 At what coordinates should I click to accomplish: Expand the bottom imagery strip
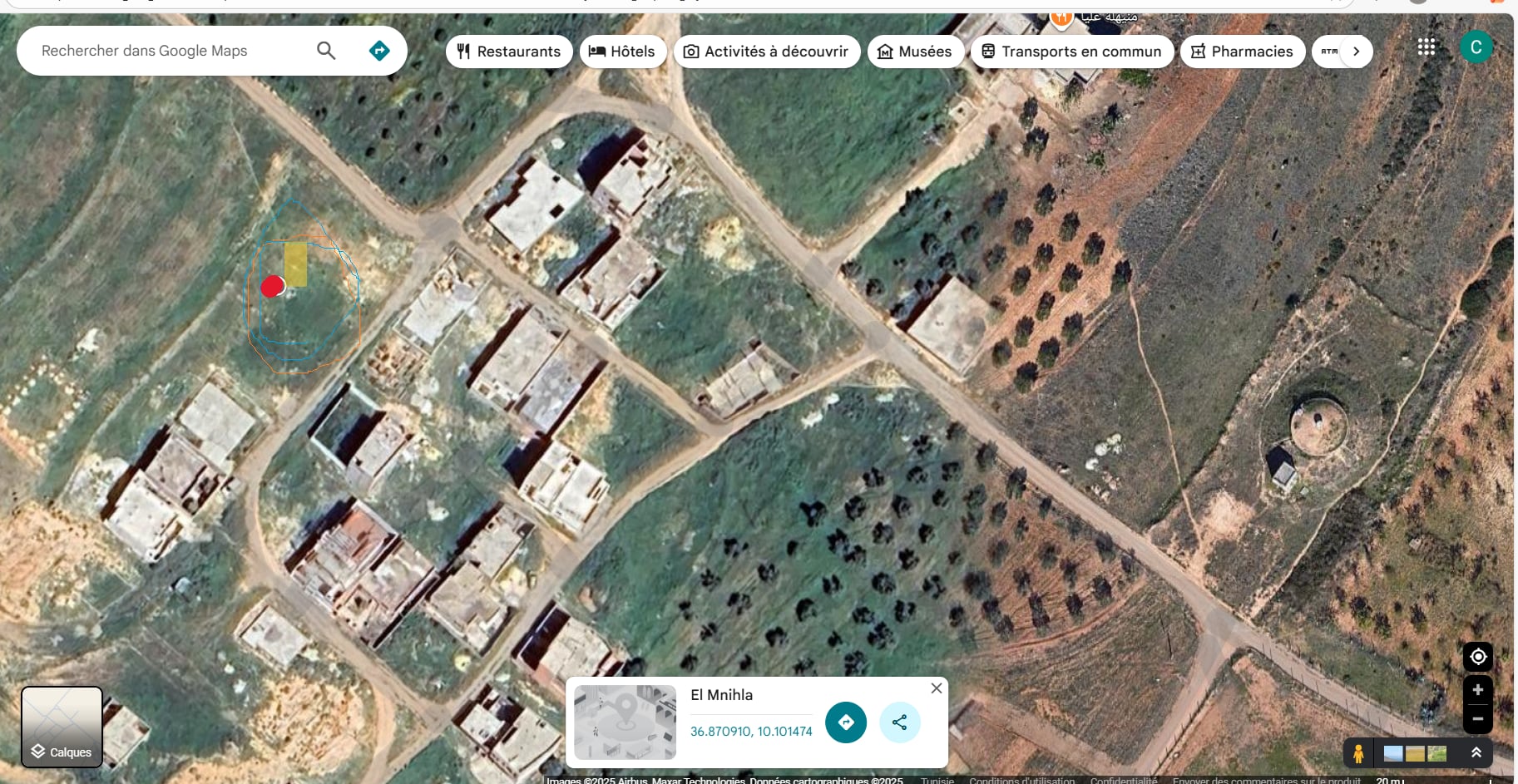(x=1476, y=753)
